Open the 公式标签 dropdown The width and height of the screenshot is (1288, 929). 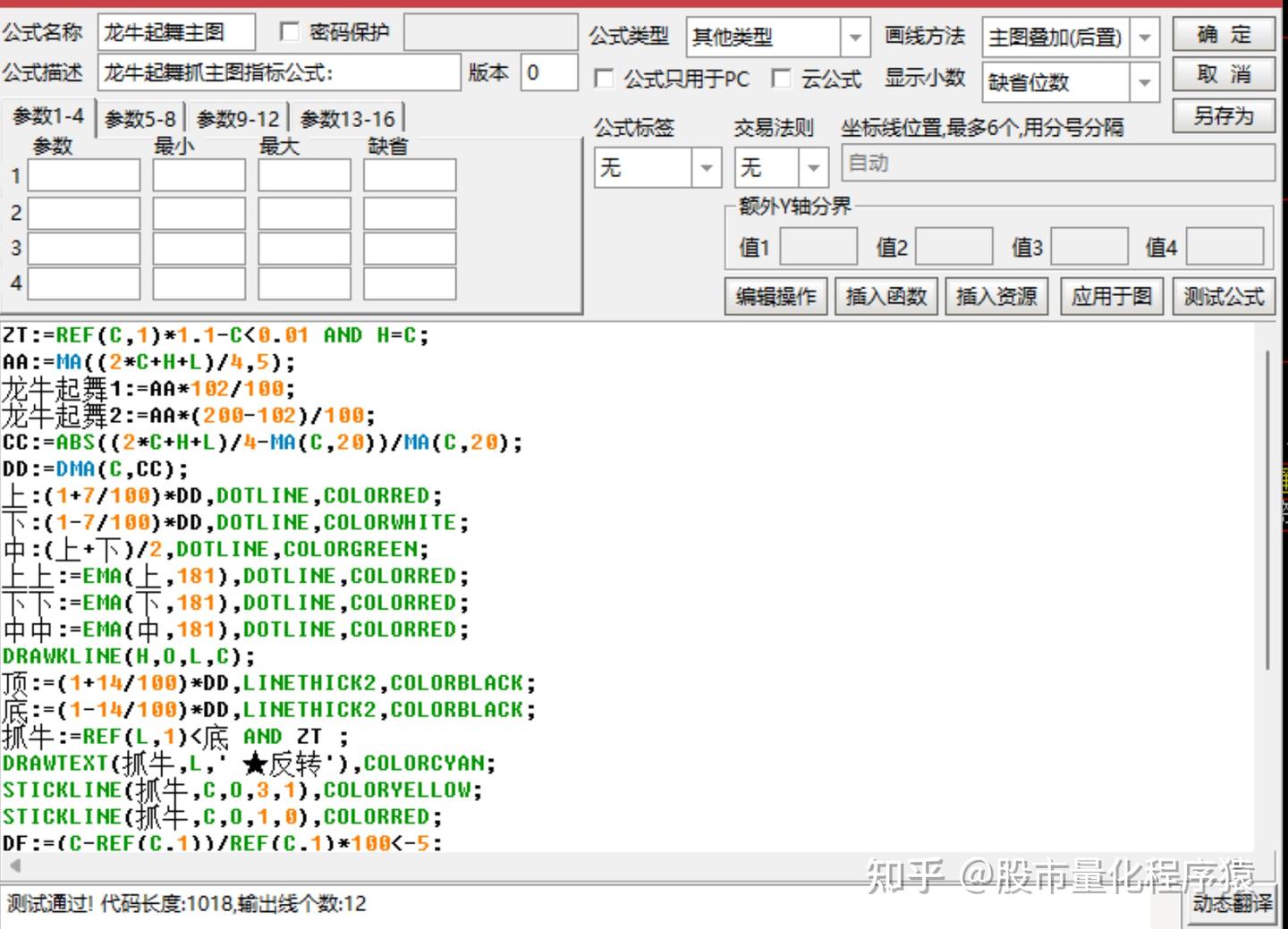(x=657, y=167)
